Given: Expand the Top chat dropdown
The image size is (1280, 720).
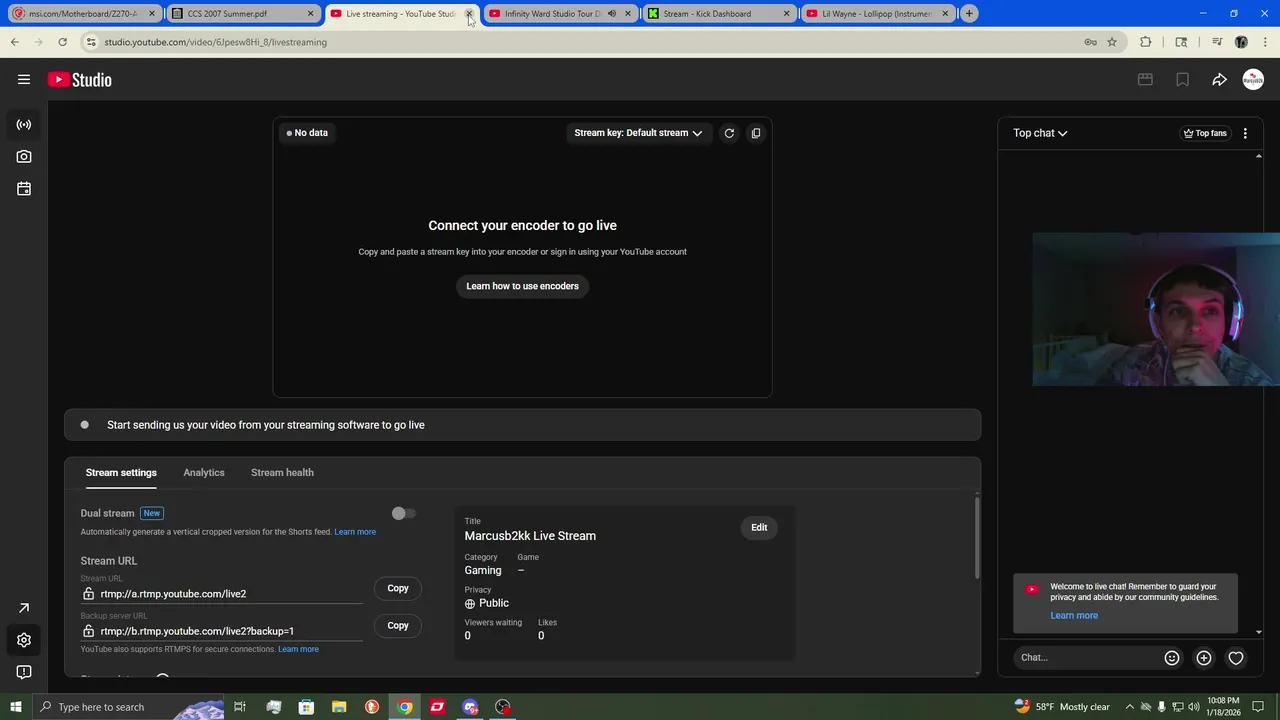Looking at the screenshot, I should (x=1040, y=133).
